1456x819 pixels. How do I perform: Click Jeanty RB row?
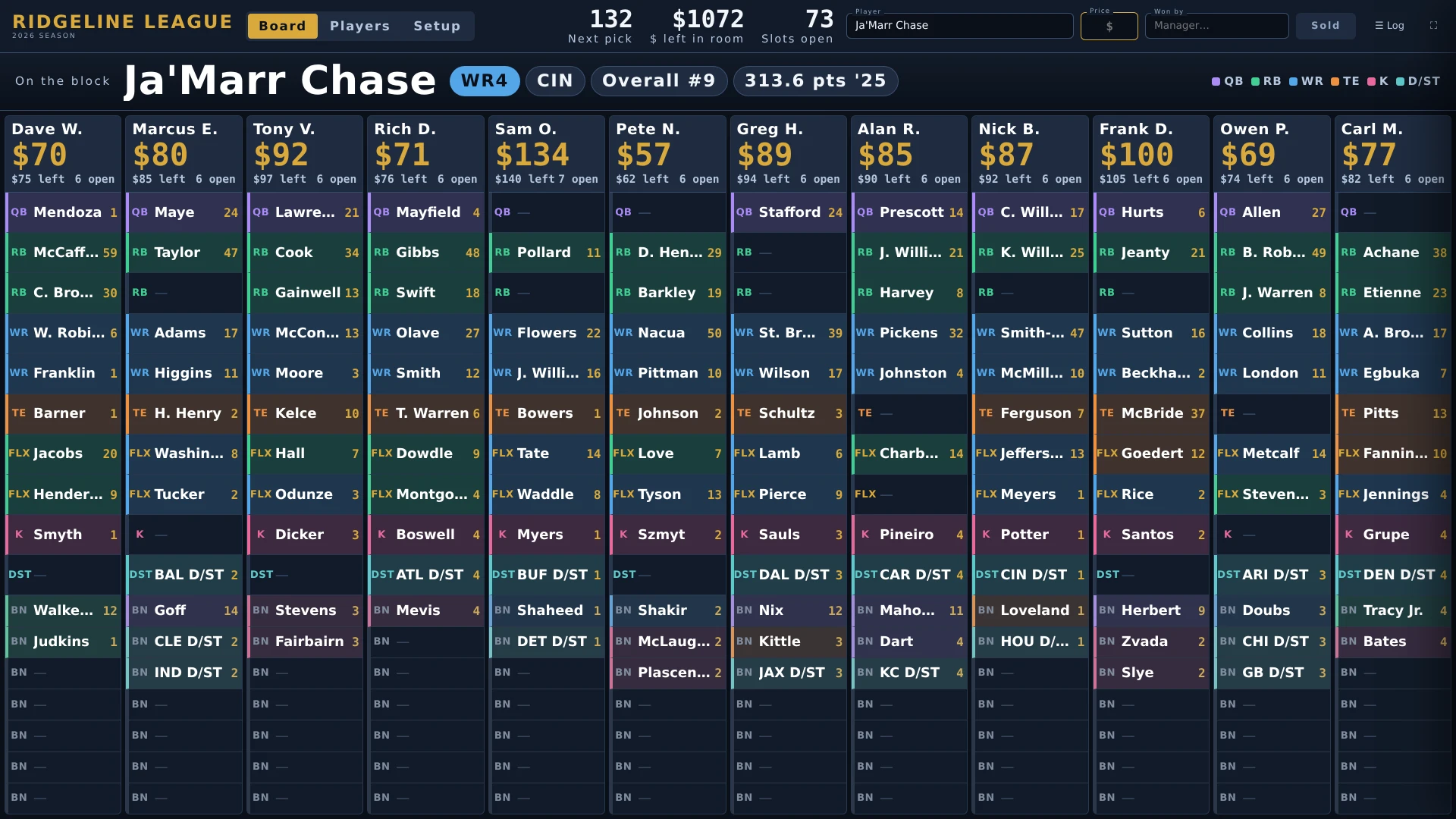[x=1151, y=253]
